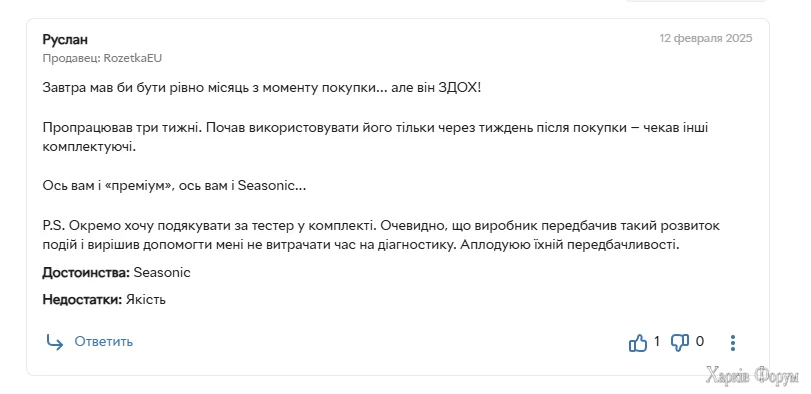Click the Продавец label

pos(71,58)
